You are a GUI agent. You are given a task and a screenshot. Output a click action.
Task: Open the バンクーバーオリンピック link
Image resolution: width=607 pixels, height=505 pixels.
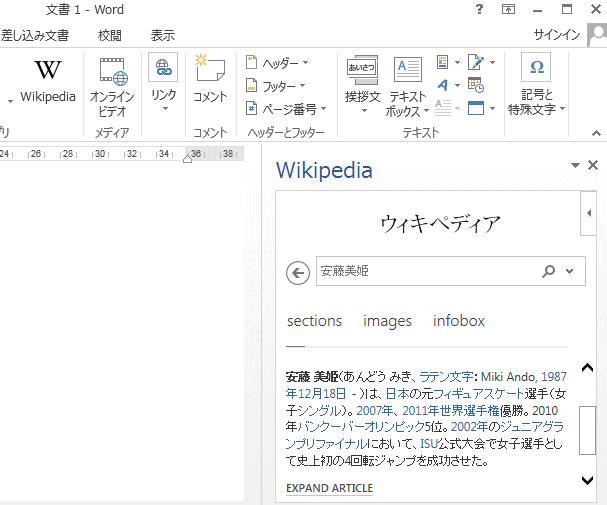point(361,426)
